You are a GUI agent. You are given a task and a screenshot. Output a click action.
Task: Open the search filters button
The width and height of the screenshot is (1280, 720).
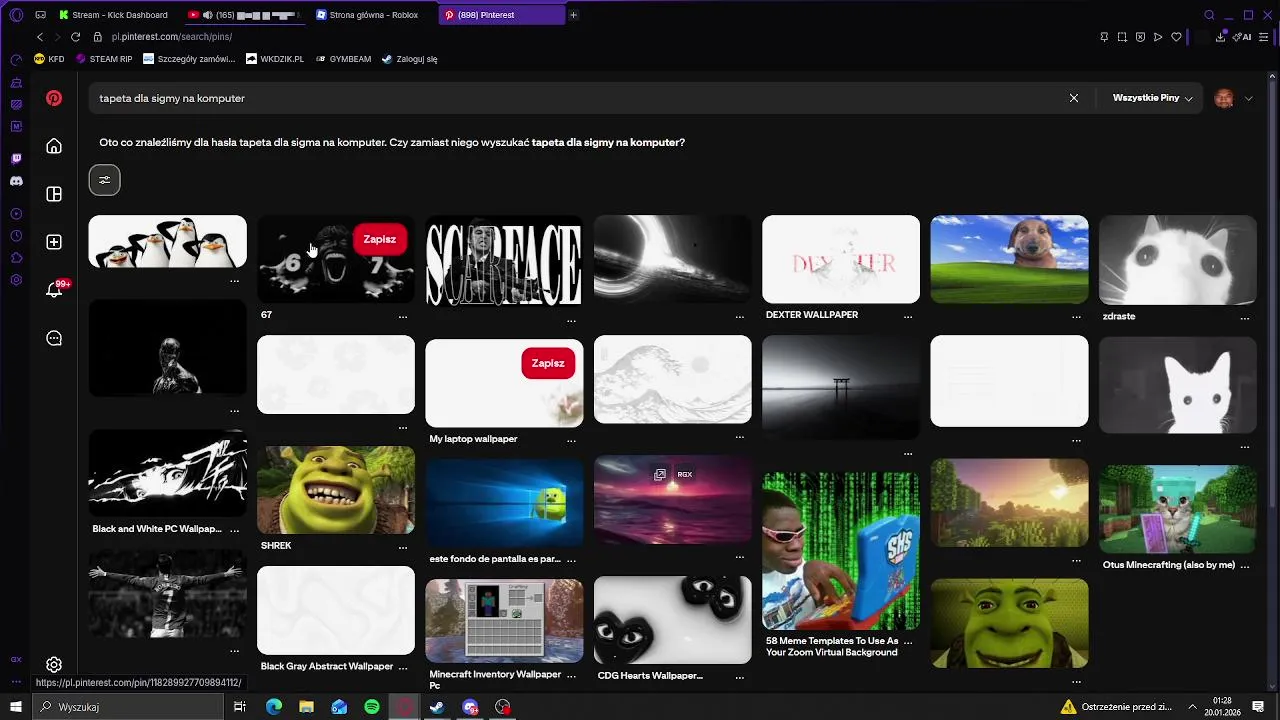pyautogui.click(x=104, y=180)
